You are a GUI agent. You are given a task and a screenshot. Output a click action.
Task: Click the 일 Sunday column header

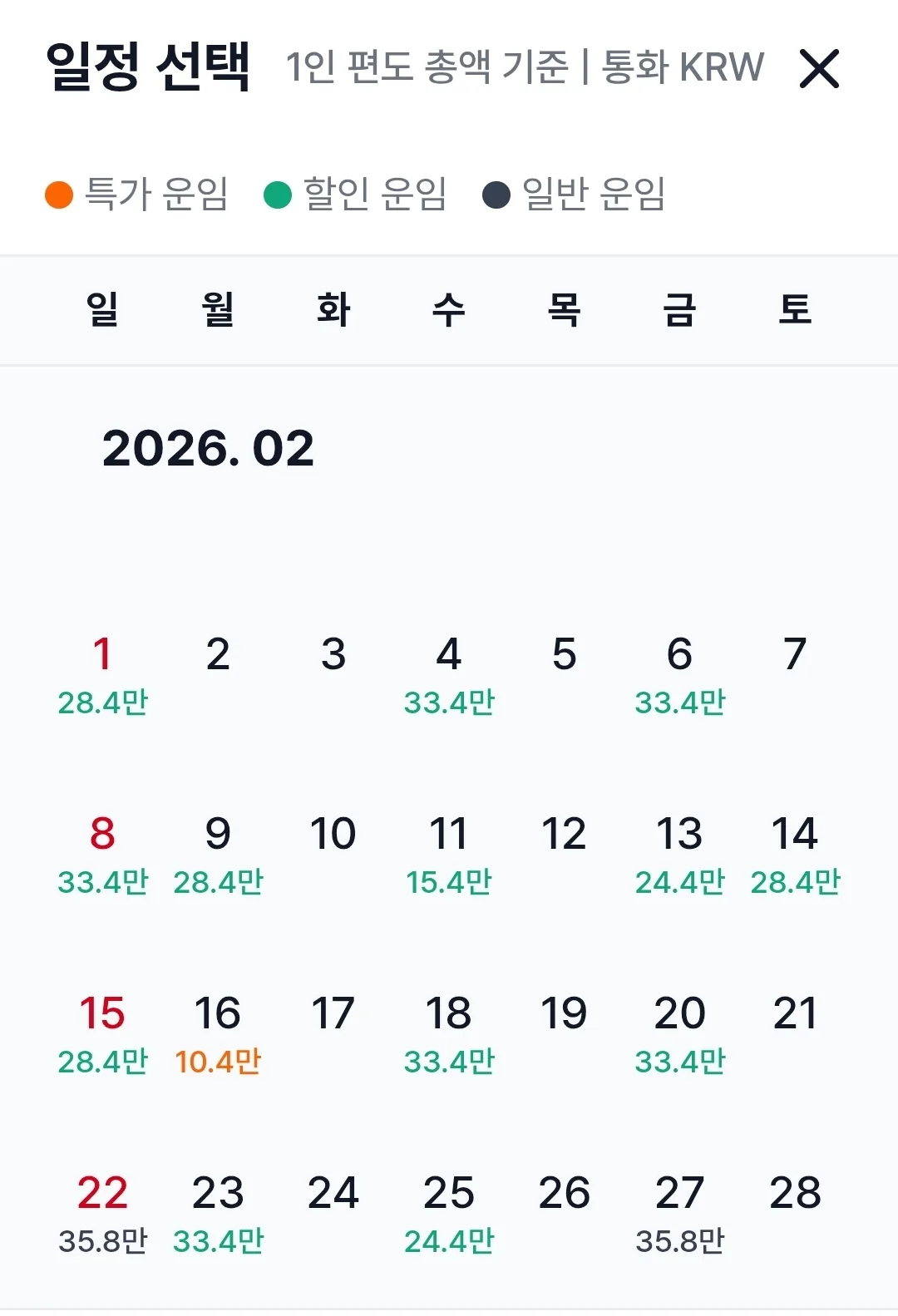[102, 309]
